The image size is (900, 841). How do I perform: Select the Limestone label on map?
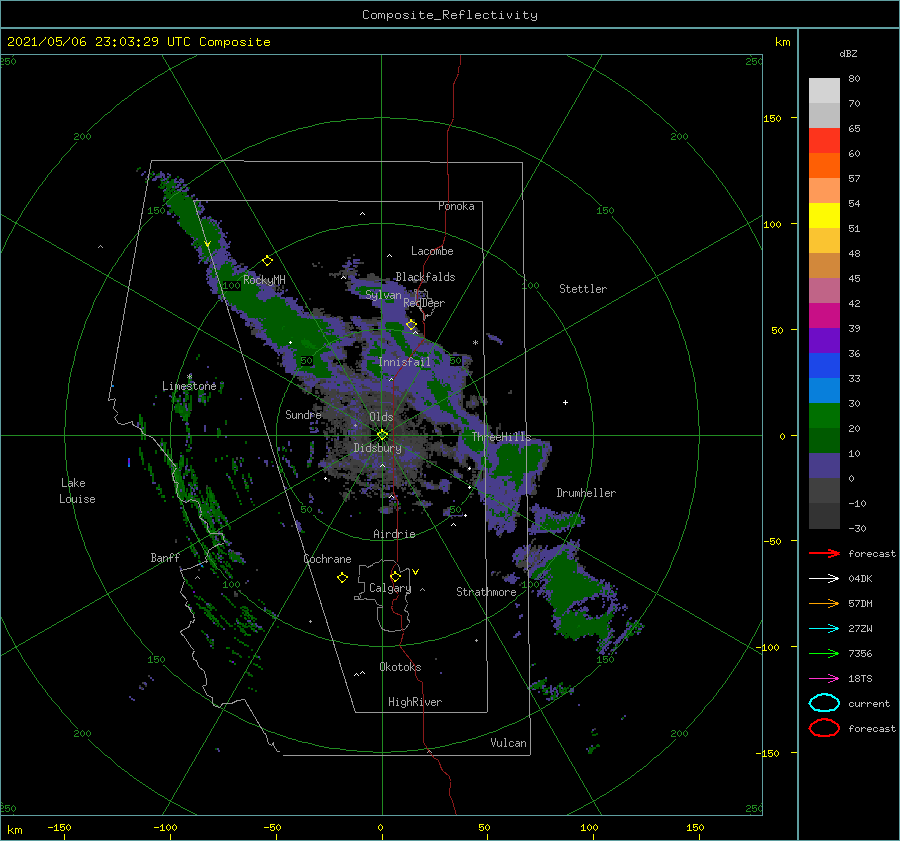(x=189, y=386)
